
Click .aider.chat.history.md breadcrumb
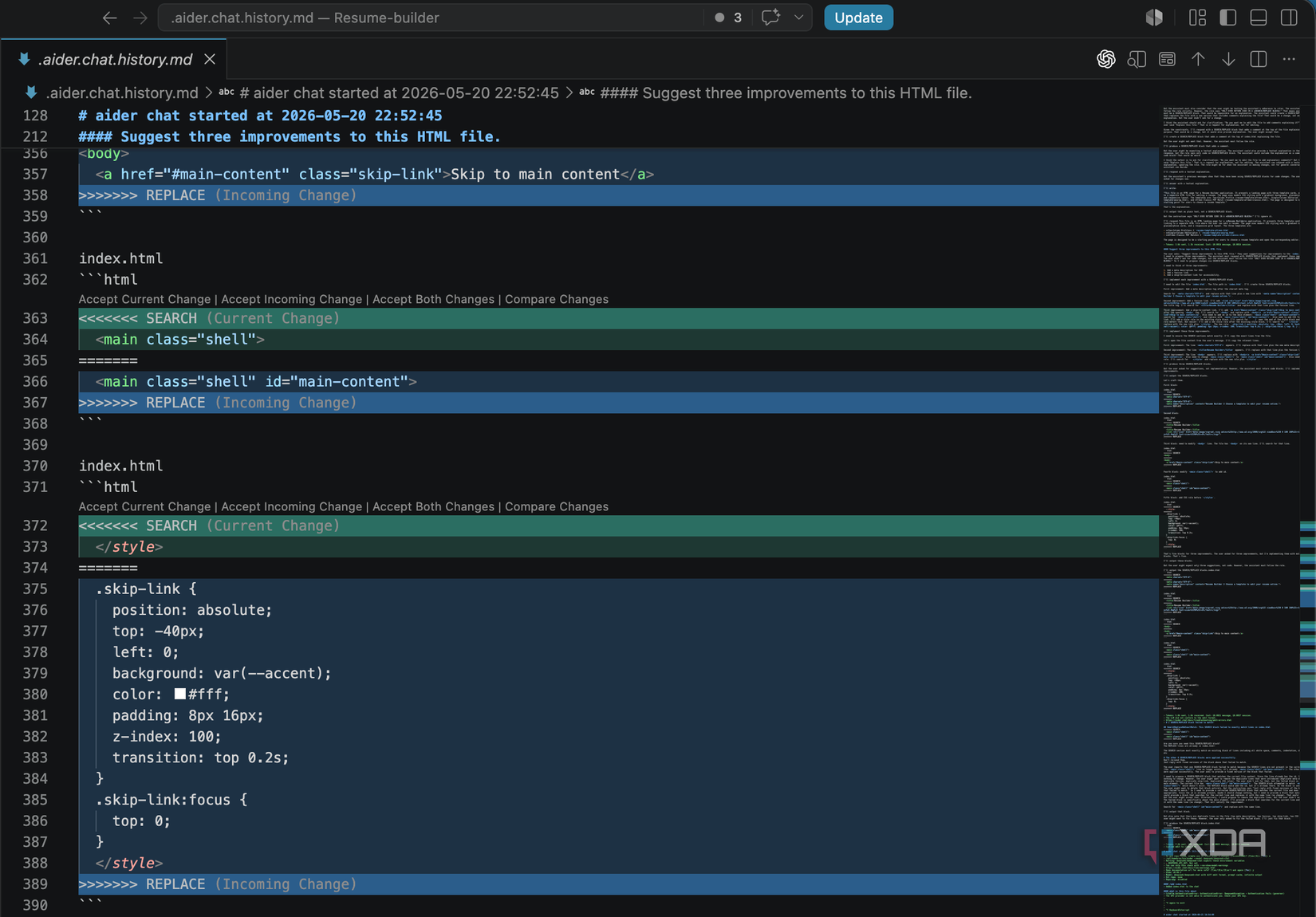click(x=121, y=93)
